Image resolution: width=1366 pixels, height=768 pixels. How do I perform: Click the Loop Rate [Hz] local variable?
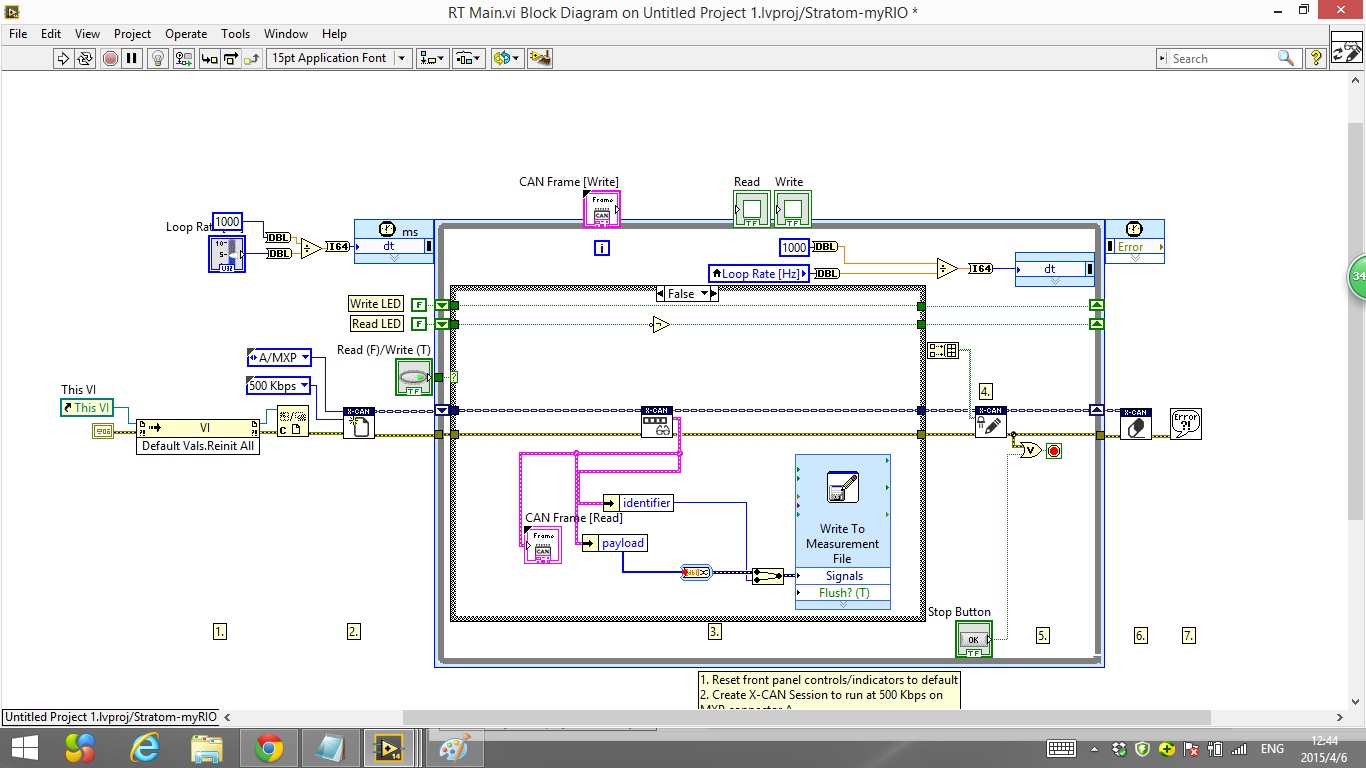click(x=760, y=274)
